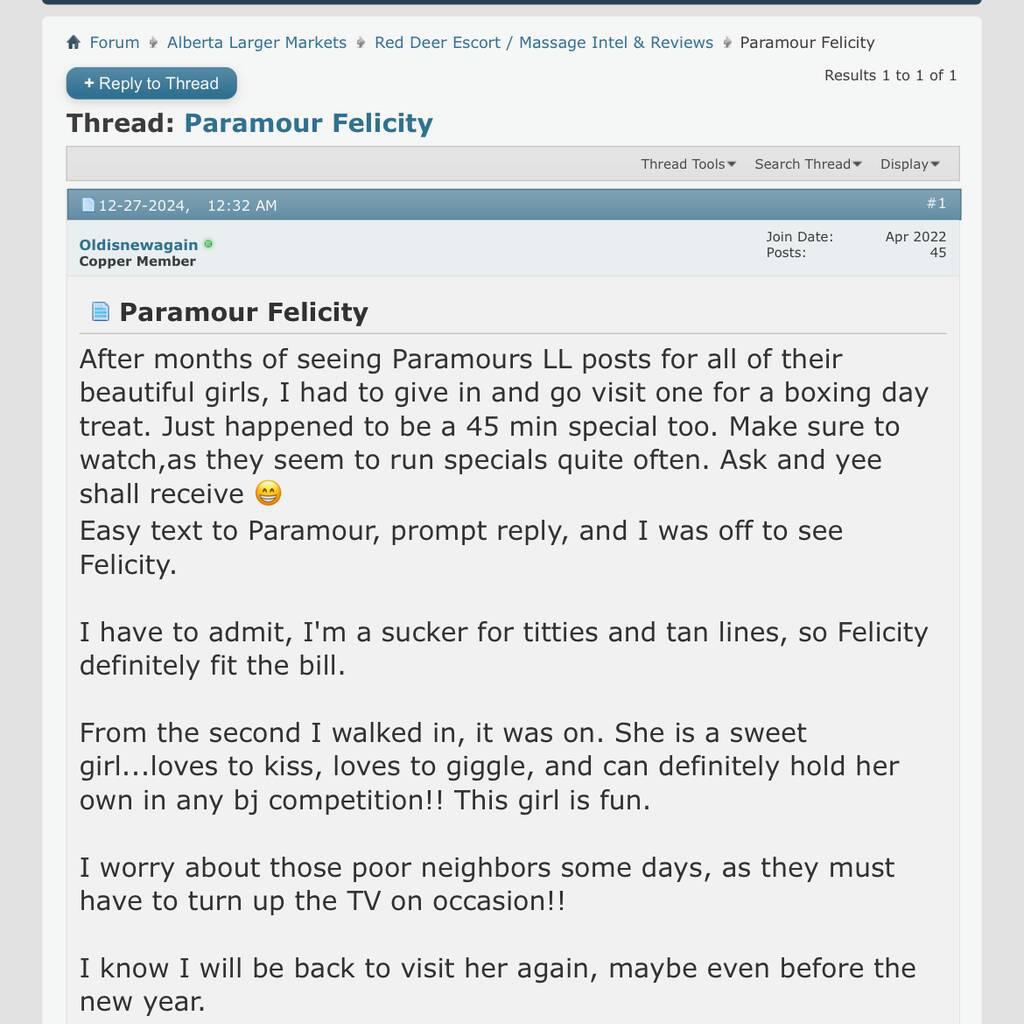Click the grinning emoji in the post
1024x1024 pixels.
267,494
